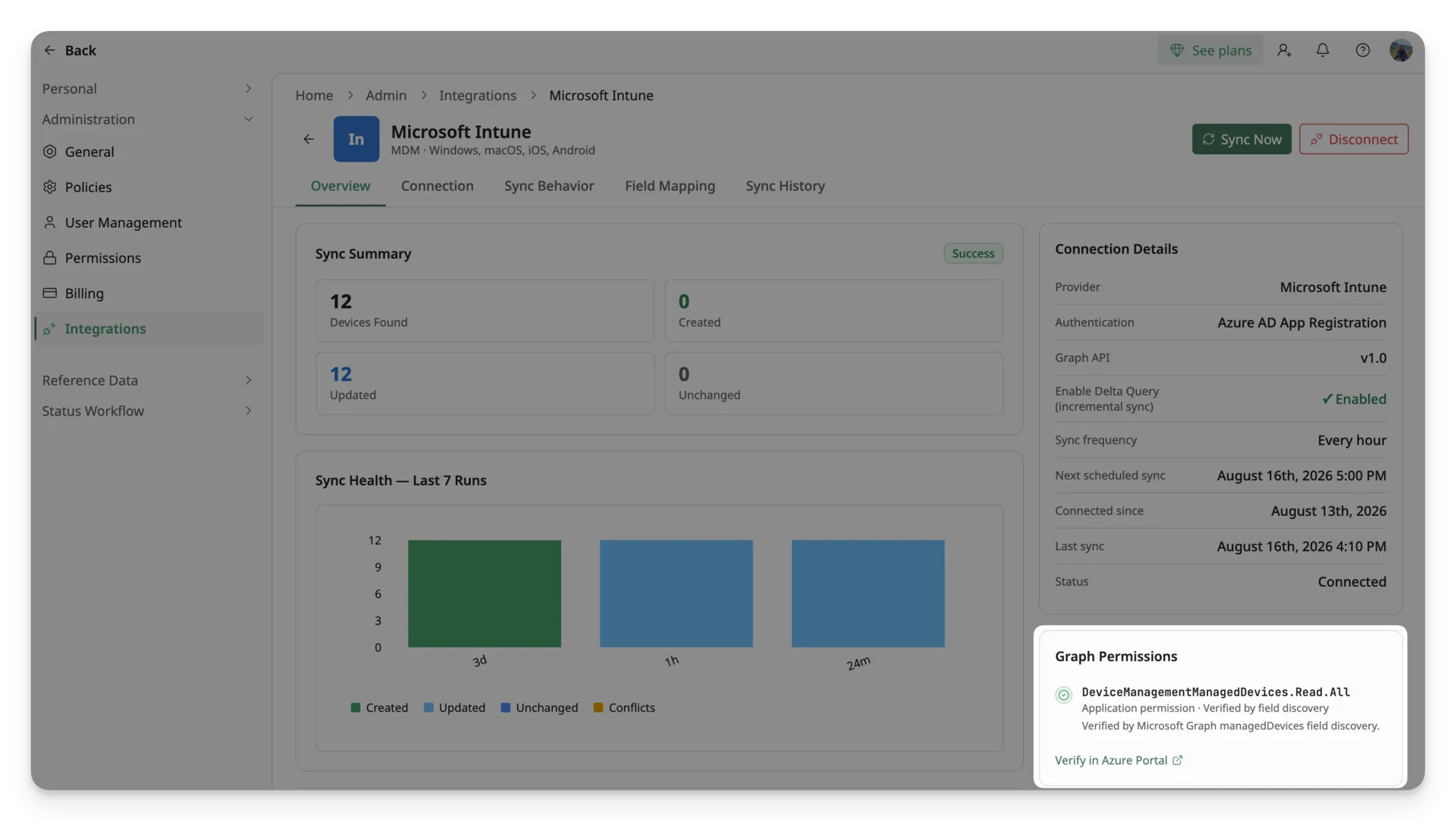1456x821 pixels.
Task: Expand the Status Workflow section
Action: pyautogui.click(x=147, y=410)
